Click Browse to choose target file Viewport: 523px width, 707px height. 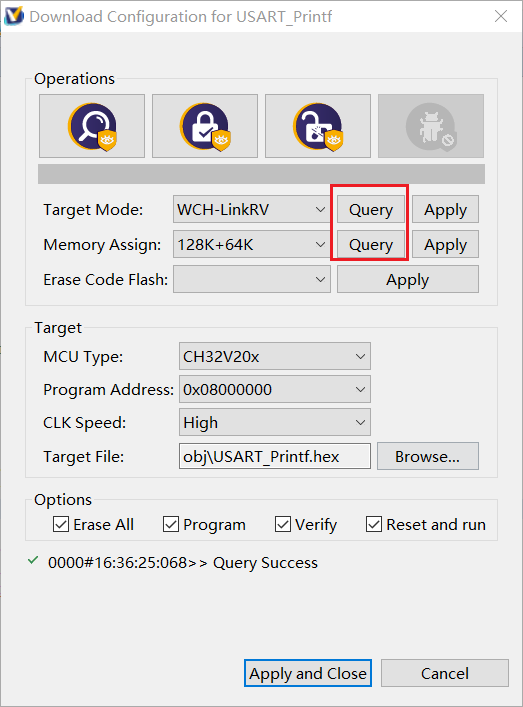click(427, 456)
